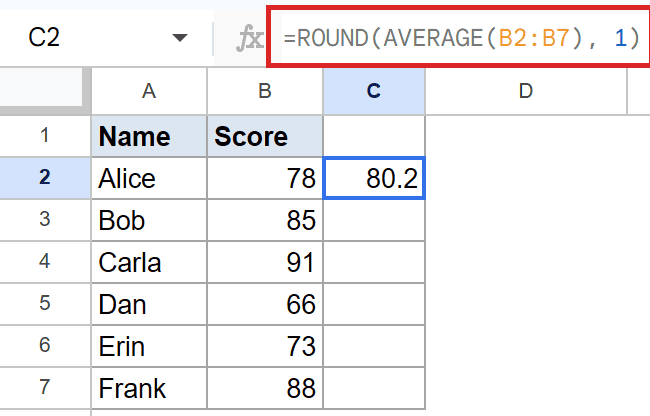Select the score cell with 78
Viewport: 650px width, 416px height.
pyautogui.click(x=265, y=178)
